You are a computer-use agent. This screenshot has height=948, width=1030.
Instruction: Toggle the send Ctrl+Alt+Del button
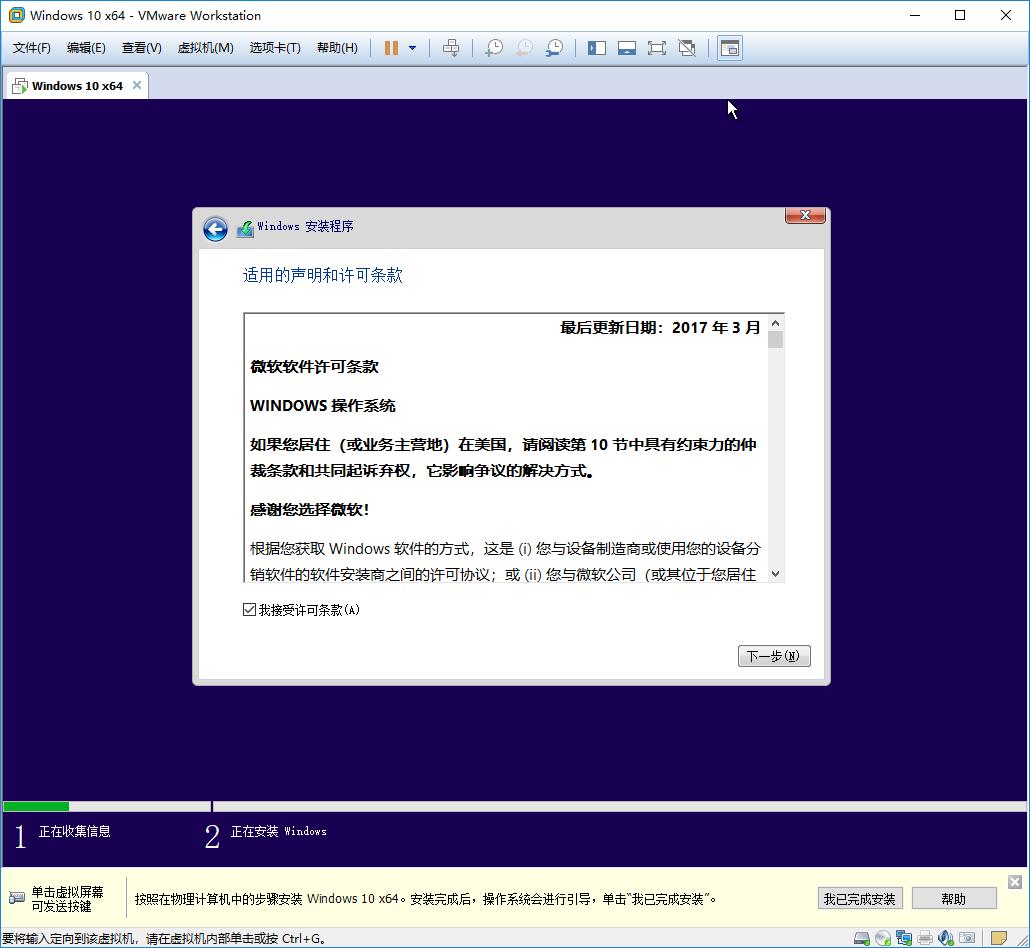coord(452,47)
